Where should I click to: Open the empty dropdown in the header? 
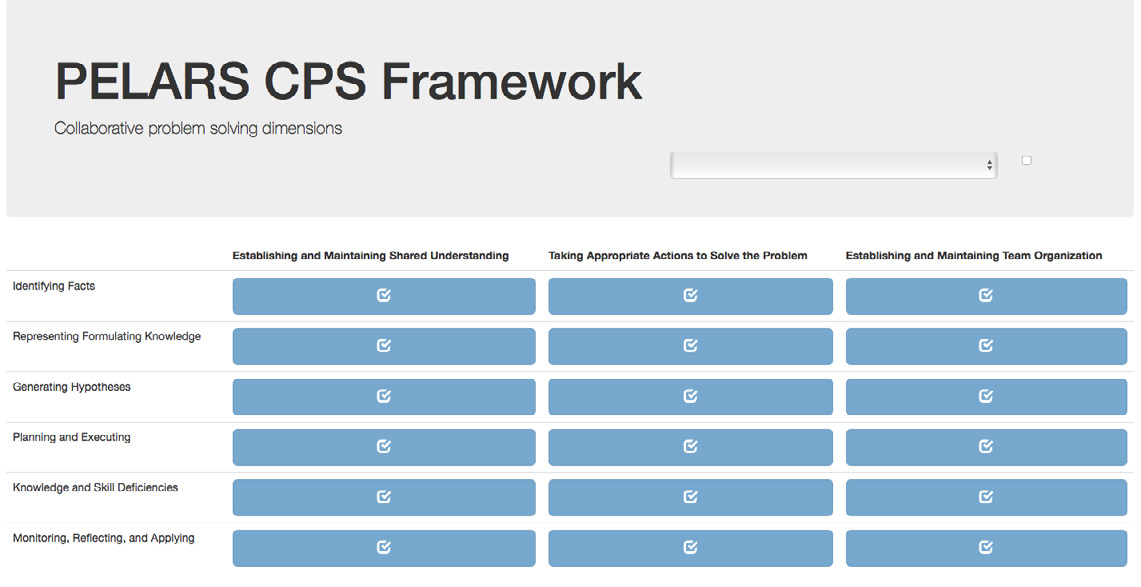point(833,165)
